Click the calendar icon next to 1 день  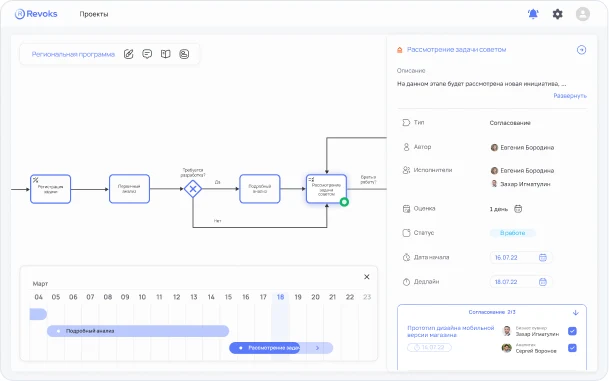pyautogui.click(x=518, y=209)
